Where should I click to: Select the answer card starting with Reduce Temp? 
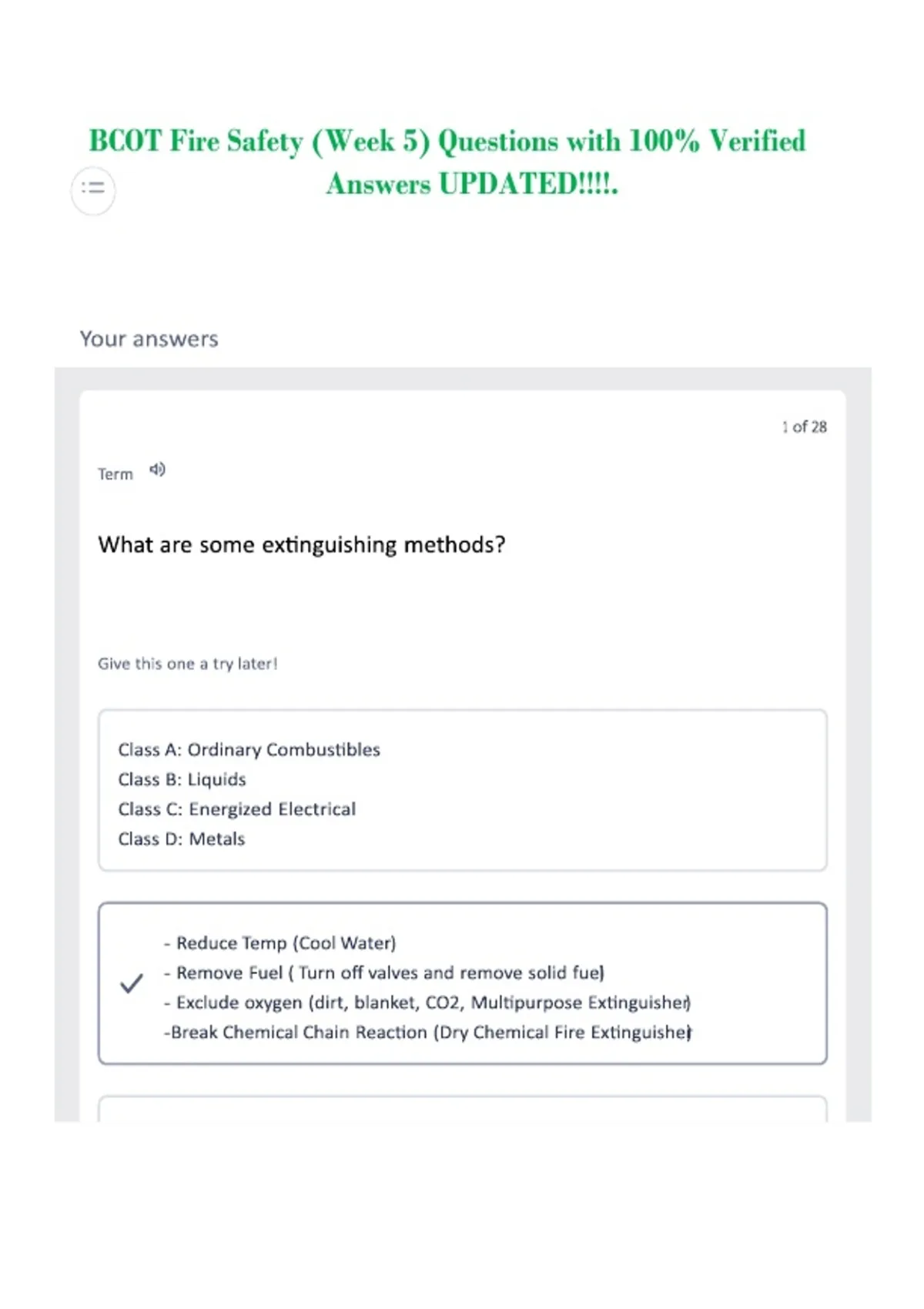[463, 983]
